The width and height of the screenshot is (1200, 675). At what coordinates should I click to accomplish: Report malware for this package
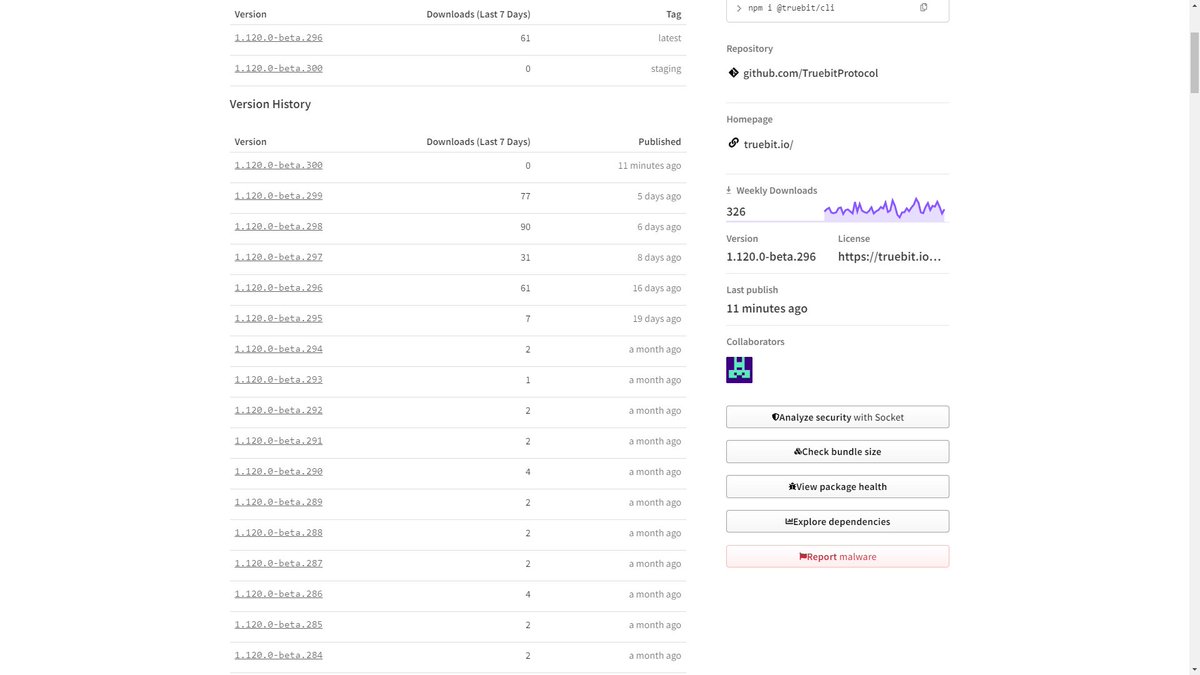(x=837, y=556)
